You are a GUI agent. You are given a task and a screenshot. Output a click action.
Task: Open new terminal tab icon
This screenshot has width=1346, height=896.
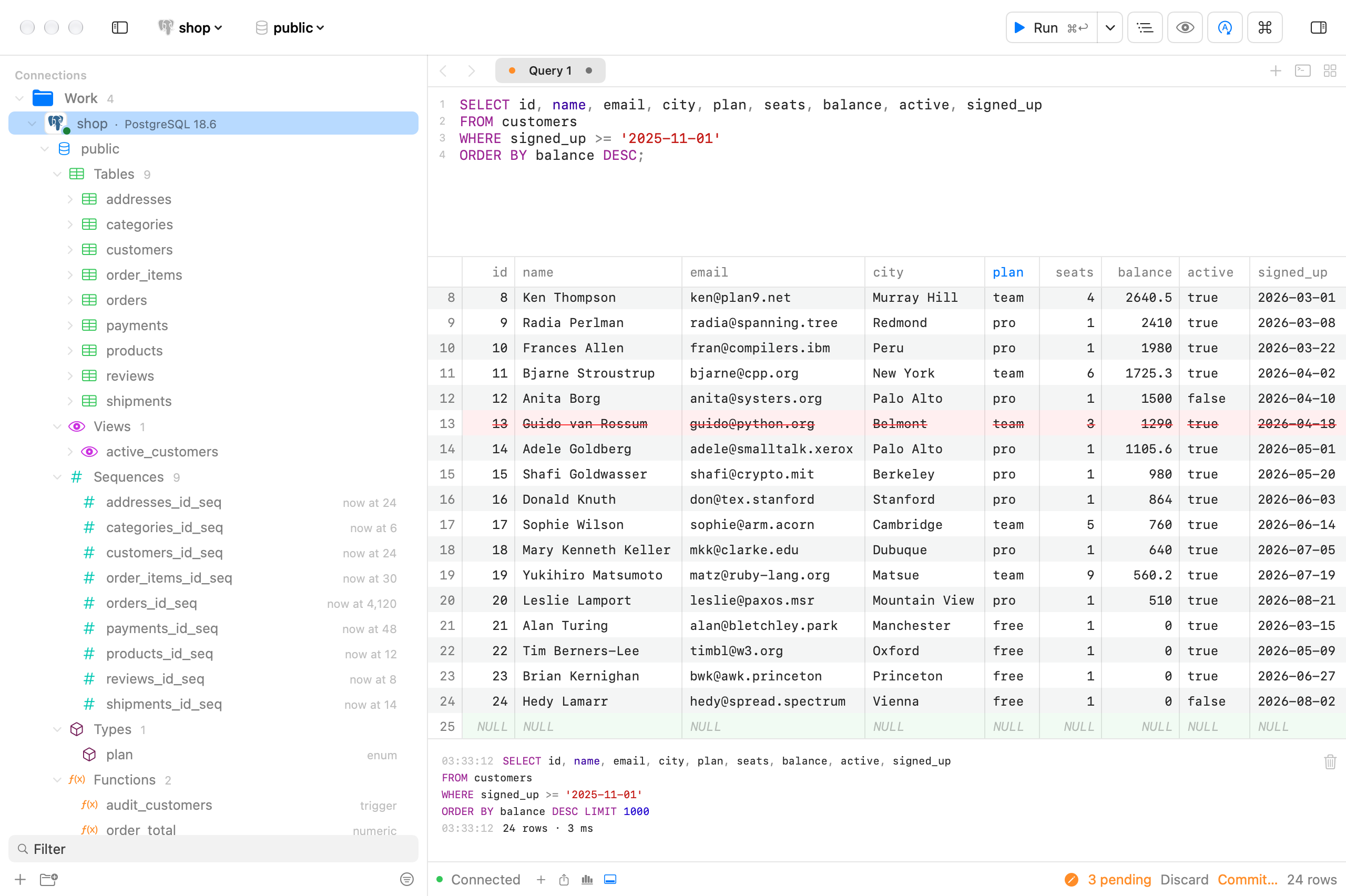1302,71
